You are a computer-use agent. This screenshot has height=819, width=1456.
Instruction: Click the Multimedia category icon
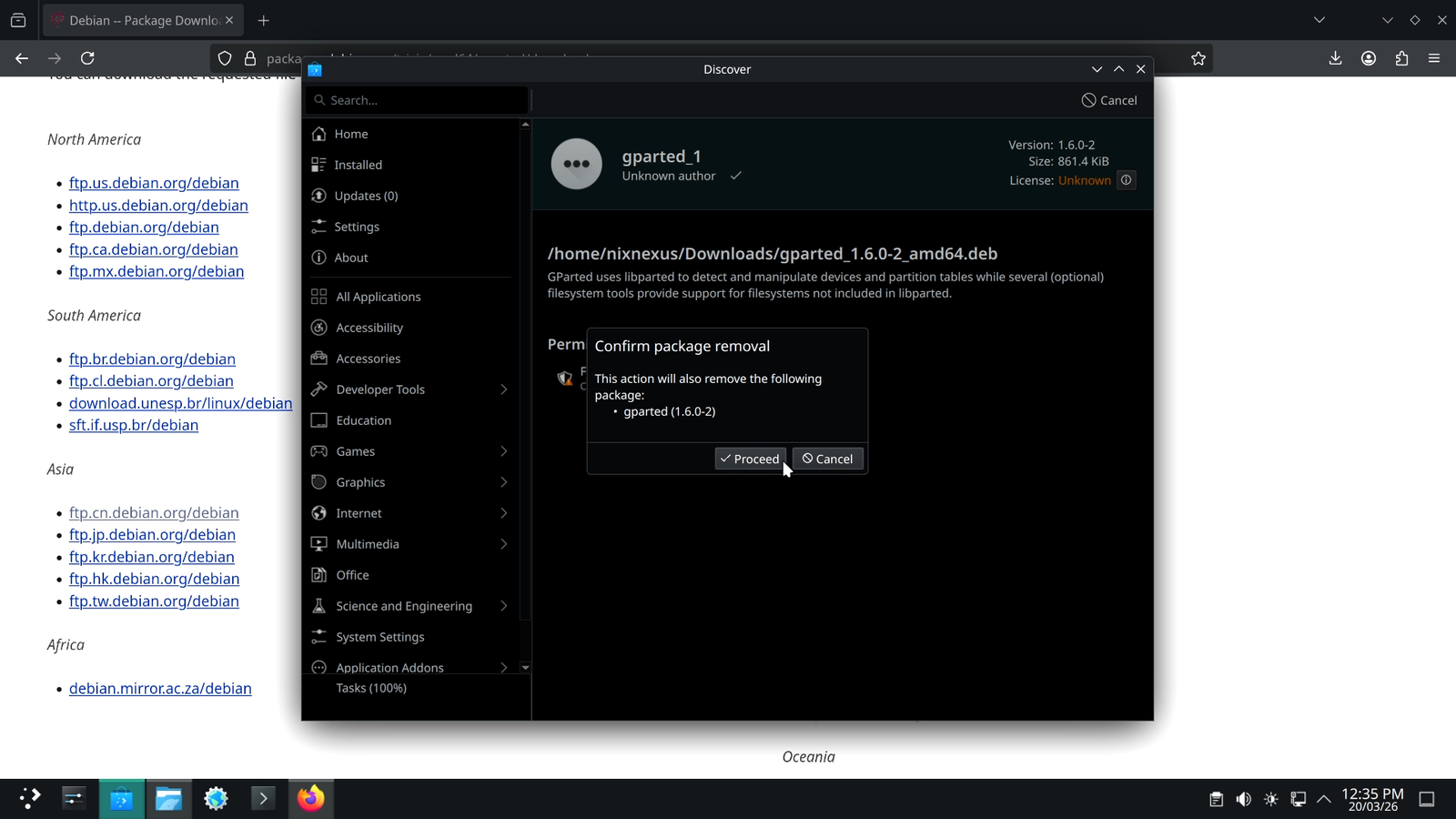coord(318,544)
